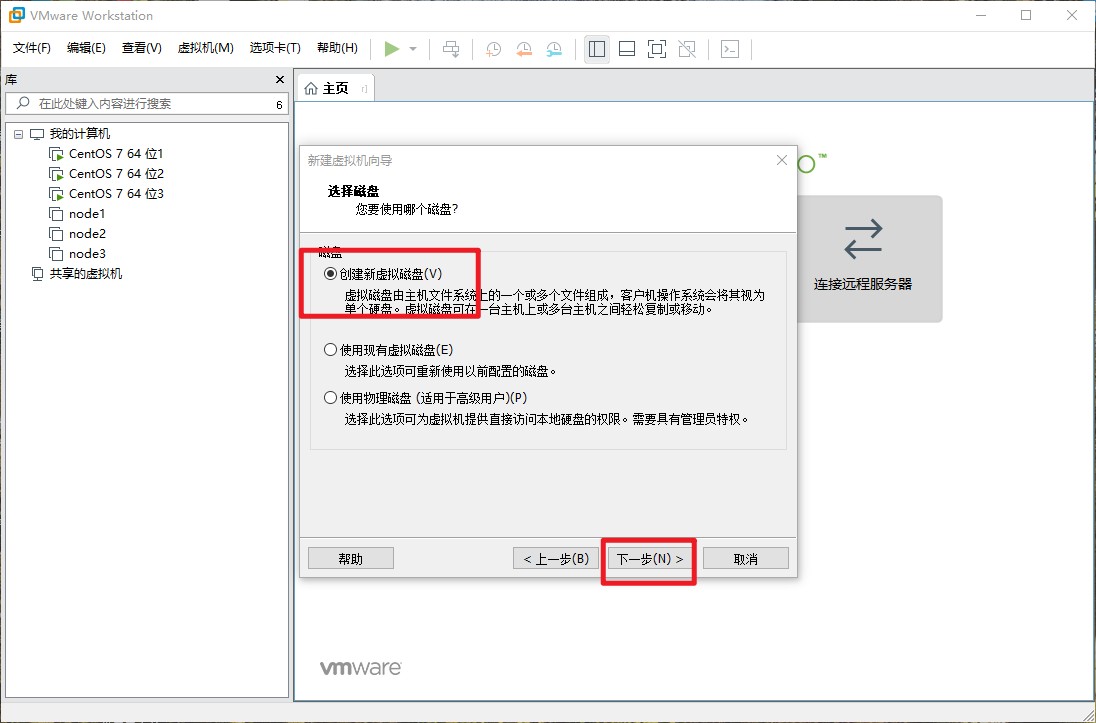
Task: Select node2 virtual machine
Action: (x=77, y=234)
